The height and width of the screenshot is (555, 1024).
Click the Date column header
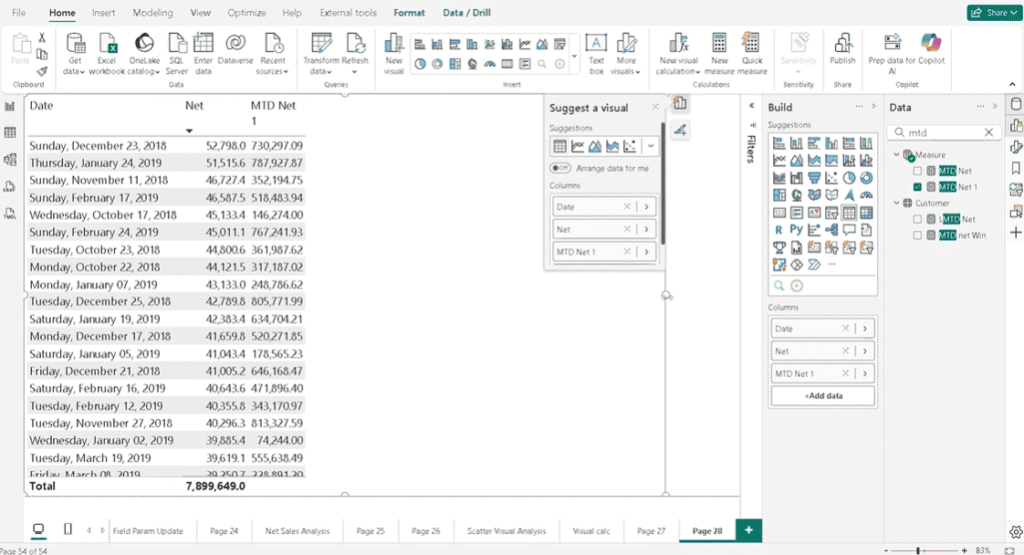[x=41, y=105]
